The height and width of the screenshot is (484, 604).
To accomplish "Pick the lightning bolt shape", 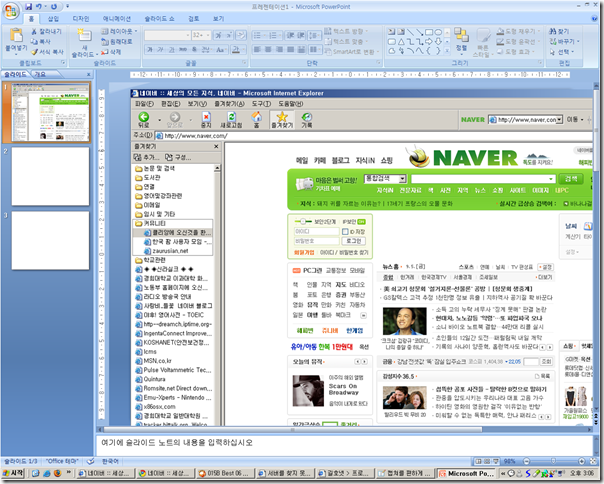I will (401, 51).
